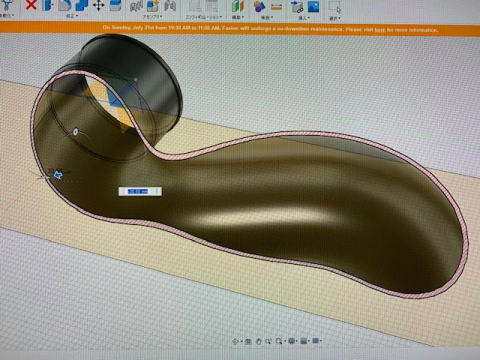Click the green-orange planes toolbar icon

pyautogui.click(x=238, y=6)
